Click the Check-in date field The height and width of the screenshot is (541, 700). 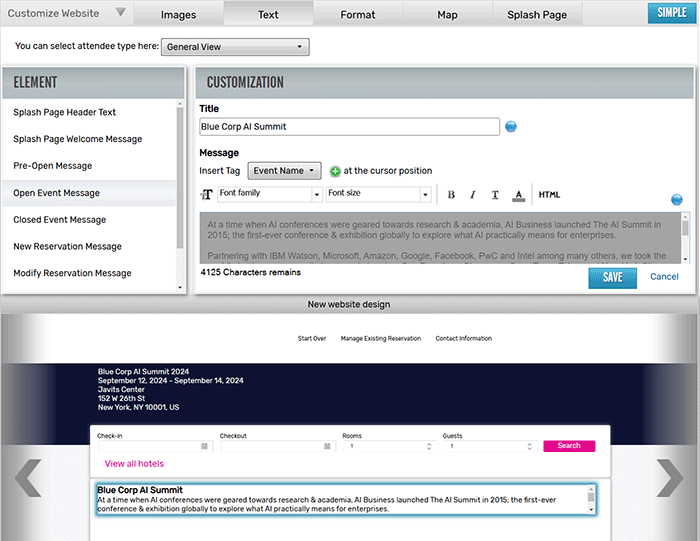155,446
